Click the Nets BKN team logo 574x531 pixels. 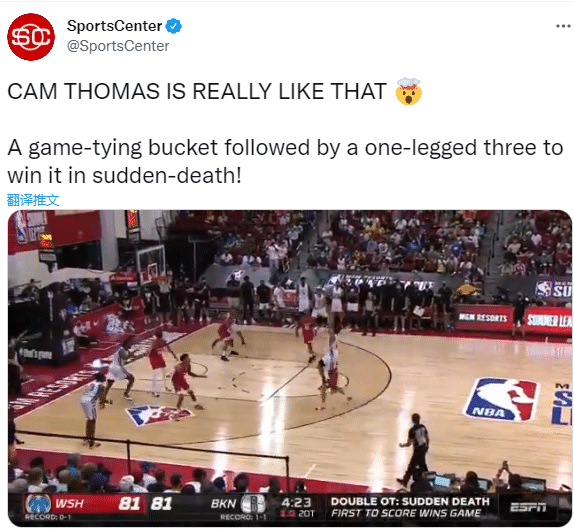[253, 504]
